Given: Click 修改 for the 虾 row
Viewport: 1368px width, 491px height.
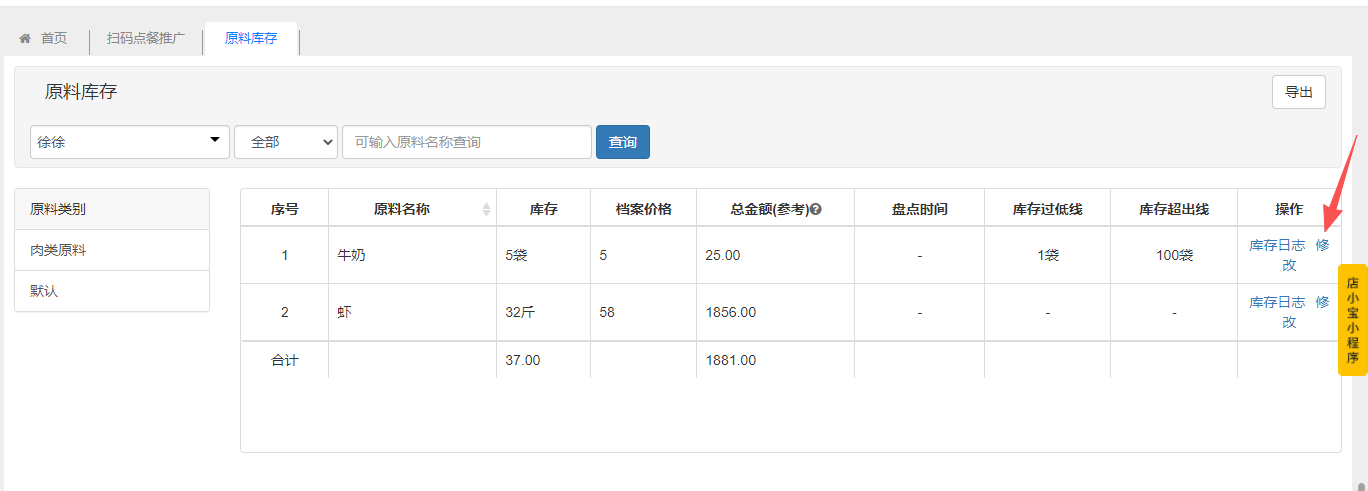Looking at the screenshot, I should (x=1322, y=302).
